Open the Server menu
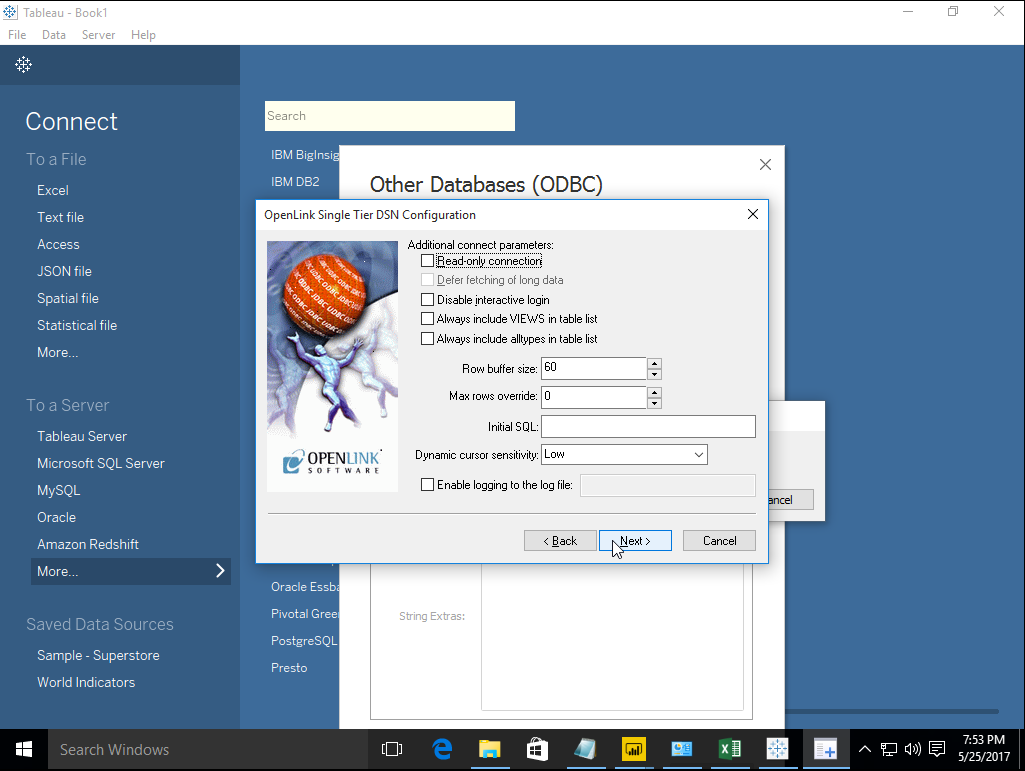 [98, 35]
